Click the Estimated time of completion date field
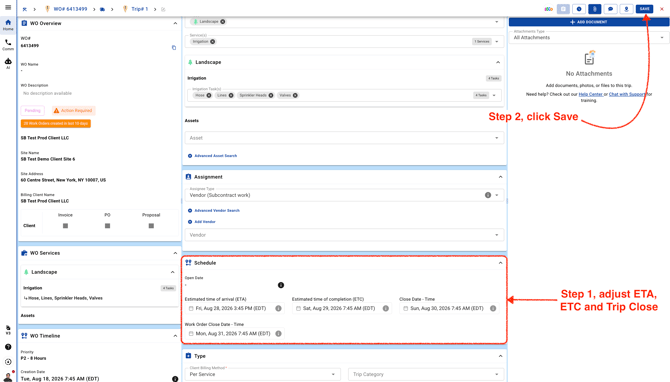The width and height of the screenshot is (670, 382). (342, 309)
